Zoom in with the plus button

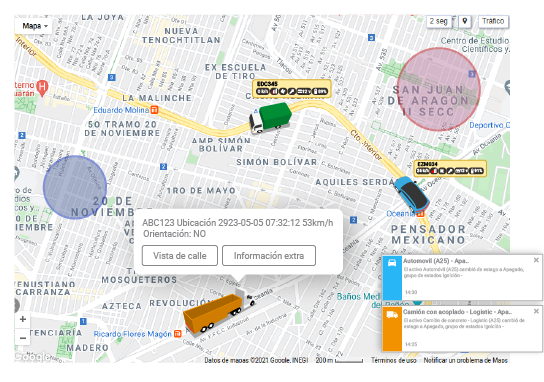click(23, 319)
